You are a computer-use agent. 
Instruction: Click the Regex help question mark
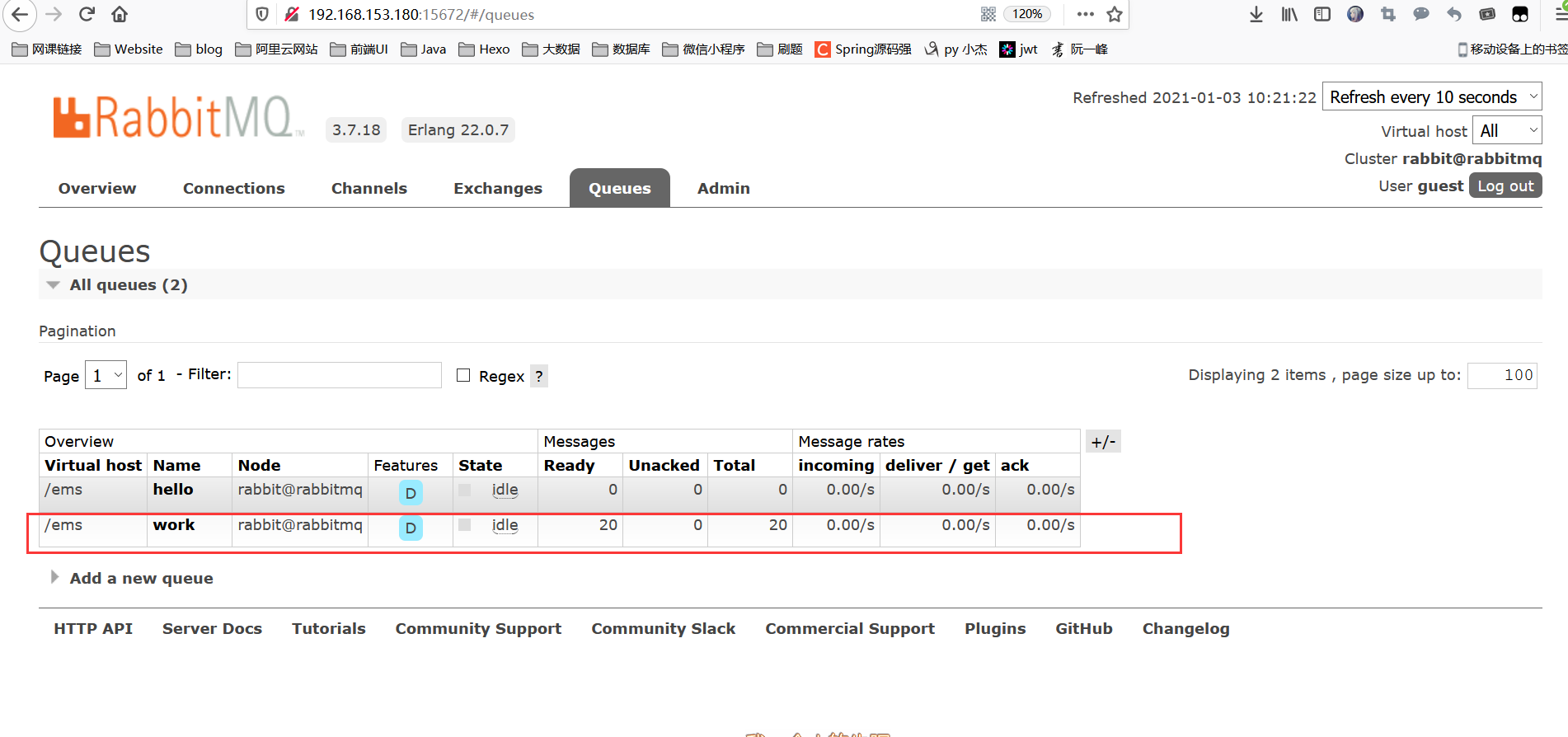(x=539, y=376)
